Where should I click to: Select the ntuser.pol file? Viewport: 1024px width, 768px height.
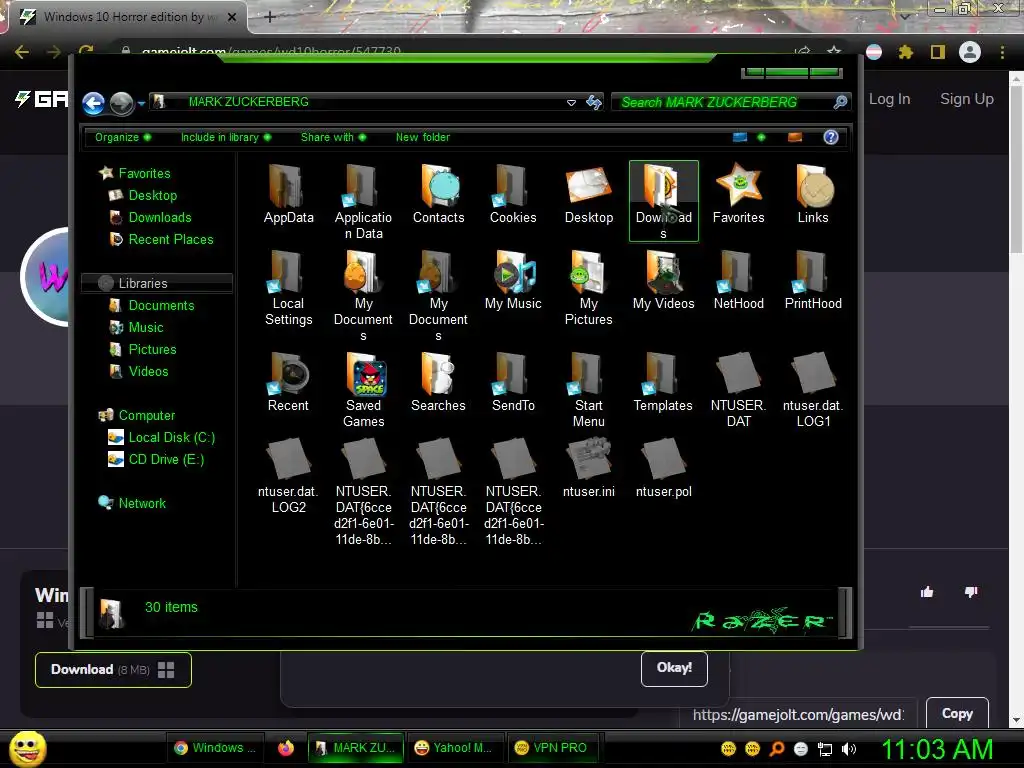(x=663, y=468)
